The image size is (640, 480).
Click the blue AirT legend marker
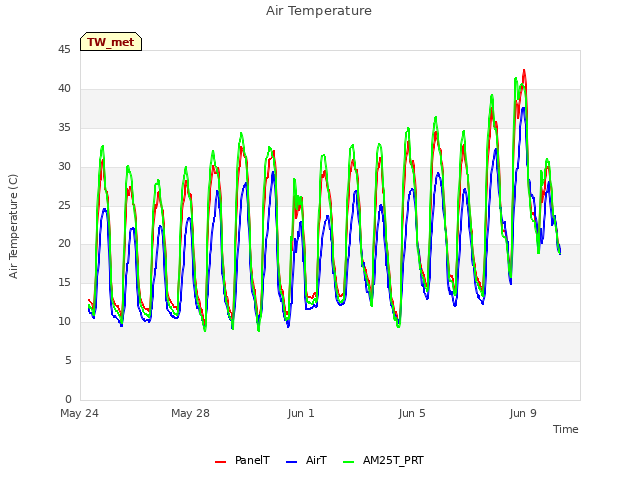pos(291,462)
